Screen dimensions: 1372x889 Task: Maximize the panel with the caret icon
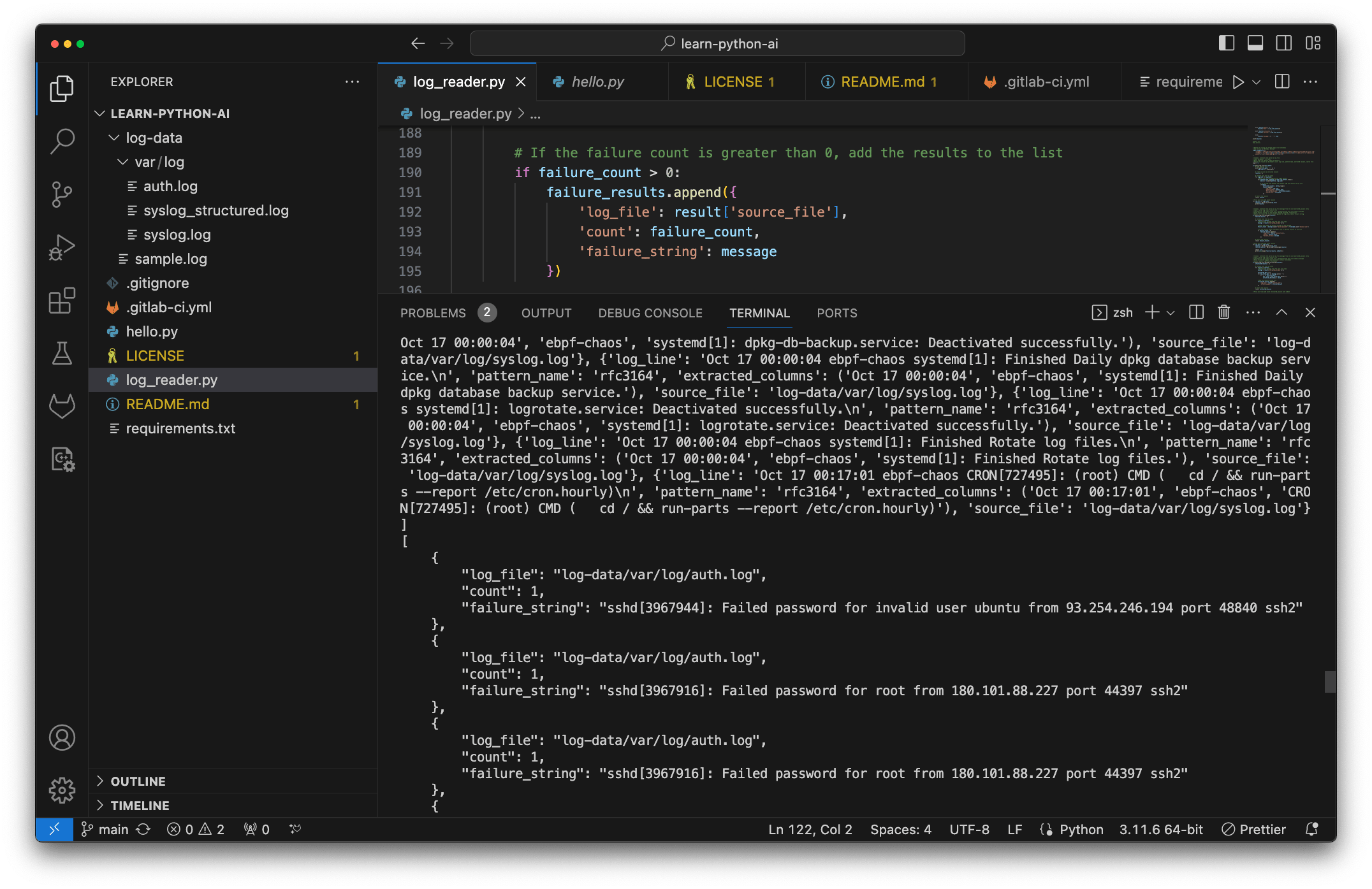(1281, 312)
